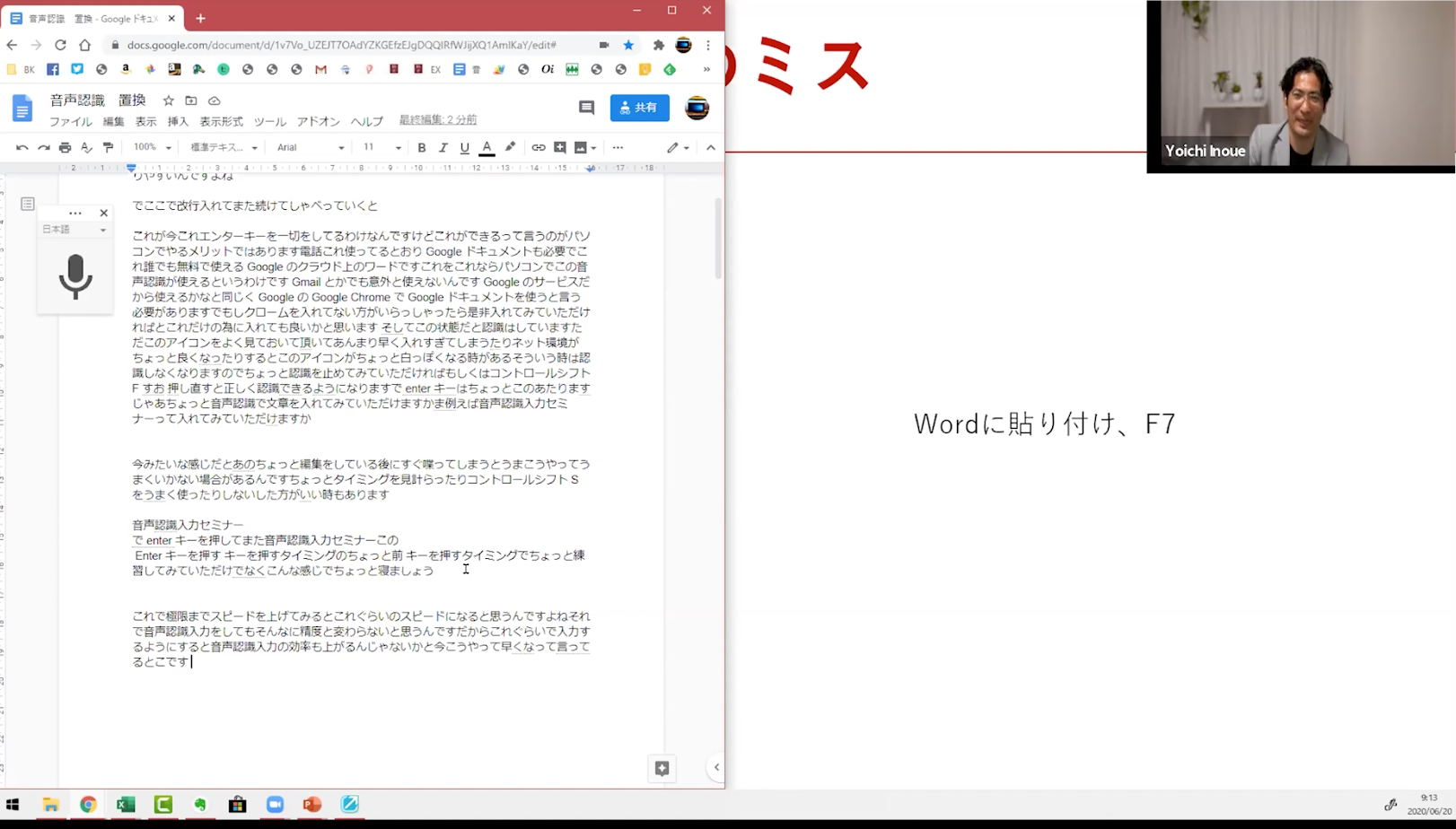
Task: Open the comment history icon
Action: [586, 108]
